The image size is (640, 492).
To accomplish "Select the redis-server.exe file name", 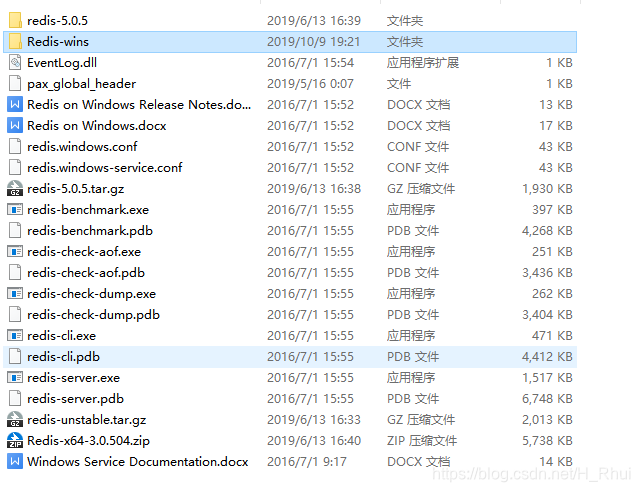I will (x=74, y=378).
